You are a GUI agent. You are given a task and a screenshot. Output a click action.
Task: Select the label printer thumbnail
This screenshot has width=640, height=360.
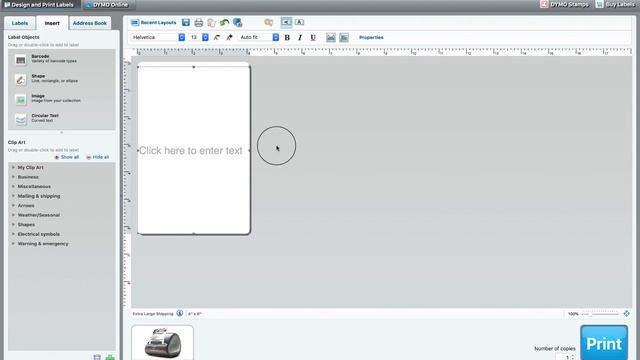click(162, 342)
